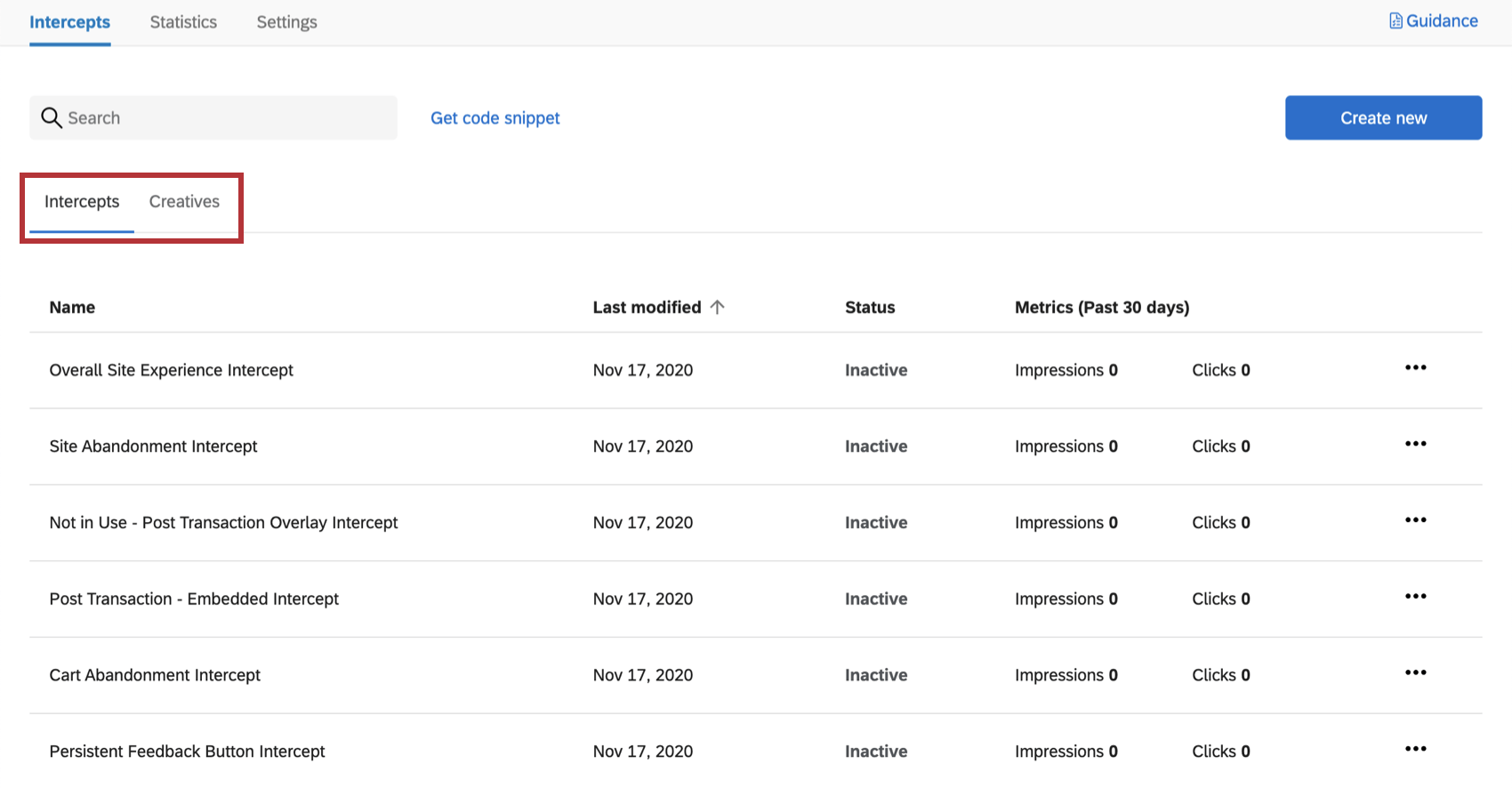Open options menu for Overall Site Experience Intercept
Screen dimensions: 1512x788
(x=1415, y=368)
